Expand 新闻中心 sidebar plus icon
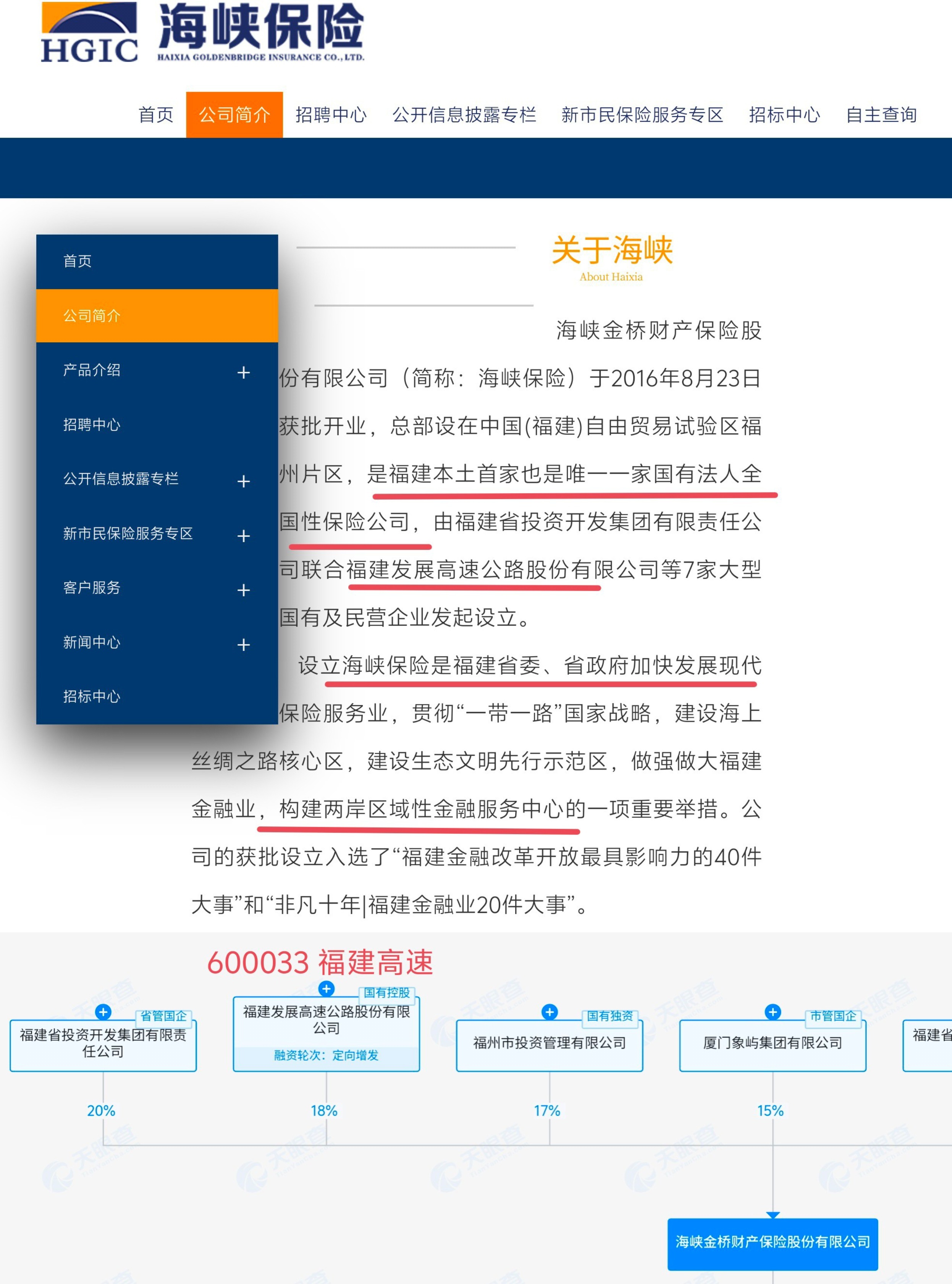 coord(243,644)
